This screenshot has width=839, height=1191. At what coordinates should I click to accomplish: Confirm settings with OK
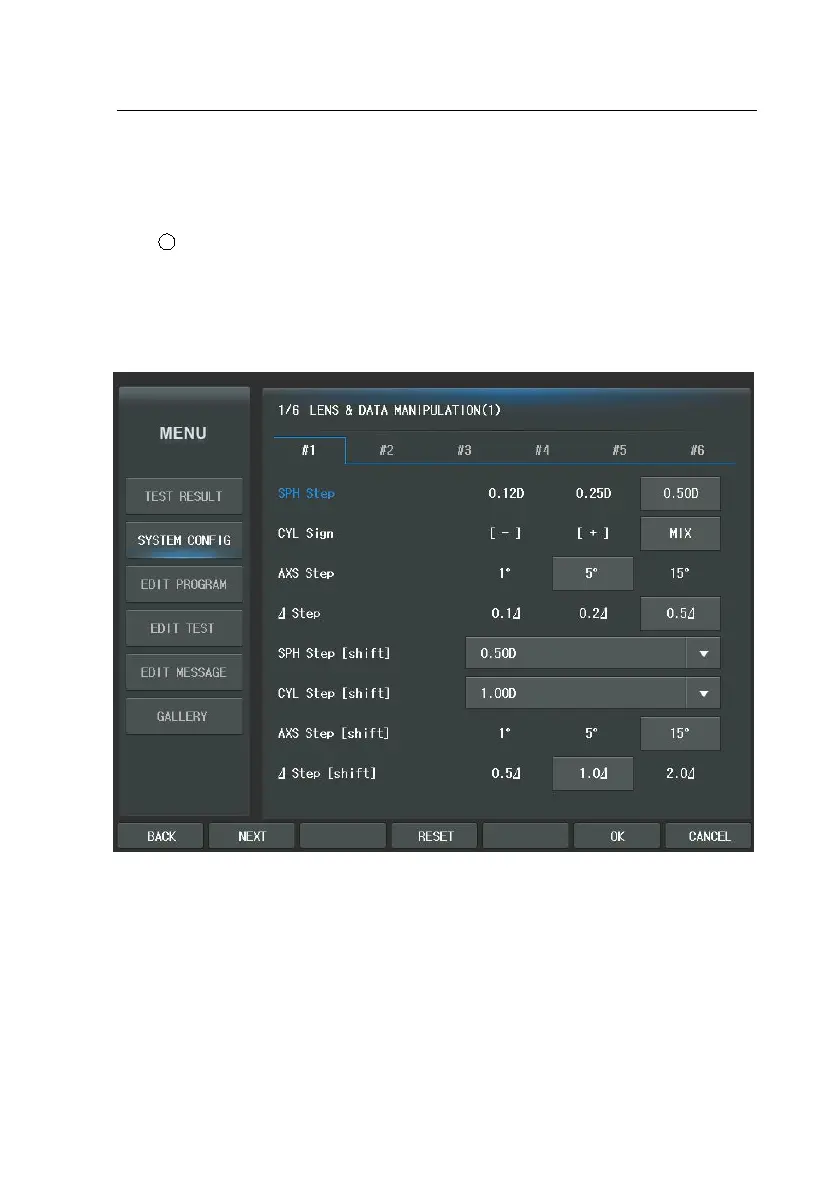point(617,836)
